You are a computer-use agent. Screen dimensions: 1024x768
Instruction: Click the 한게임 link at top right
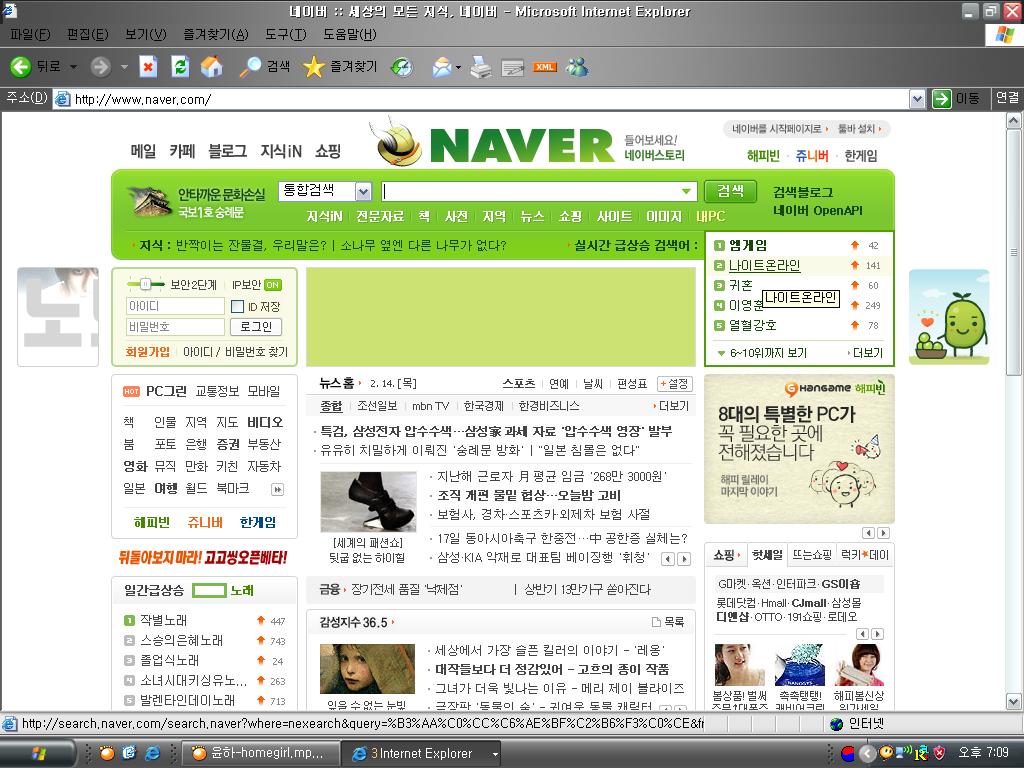860,155
